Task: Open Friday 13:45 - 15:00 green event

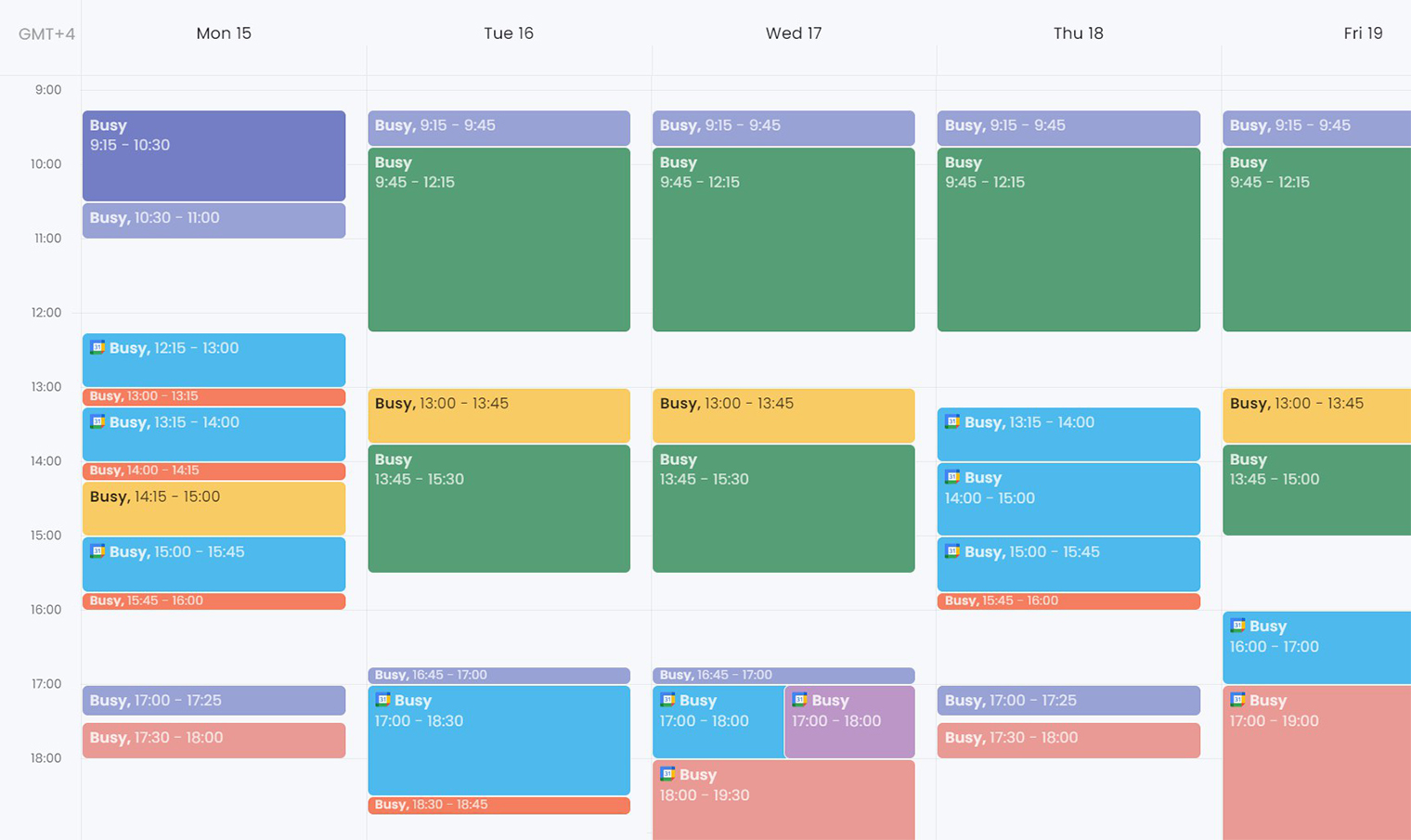Action: click(1317, 490)
